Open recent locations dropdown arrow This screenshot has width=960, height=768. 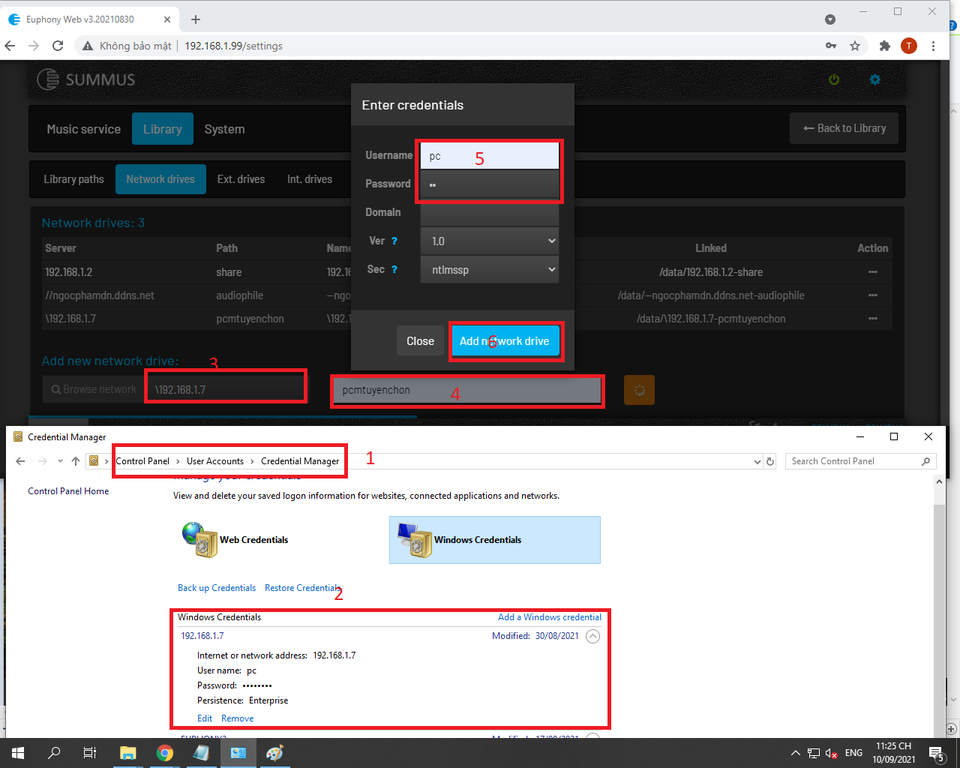[60, 461]
